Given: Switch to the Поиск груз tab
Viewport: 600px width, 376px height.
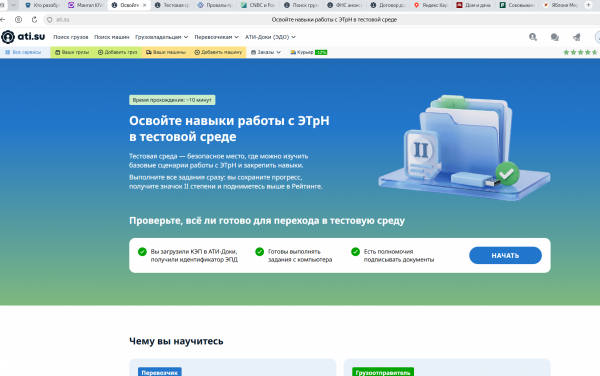Looking at the screenshot, I should [x=302, y=5].
